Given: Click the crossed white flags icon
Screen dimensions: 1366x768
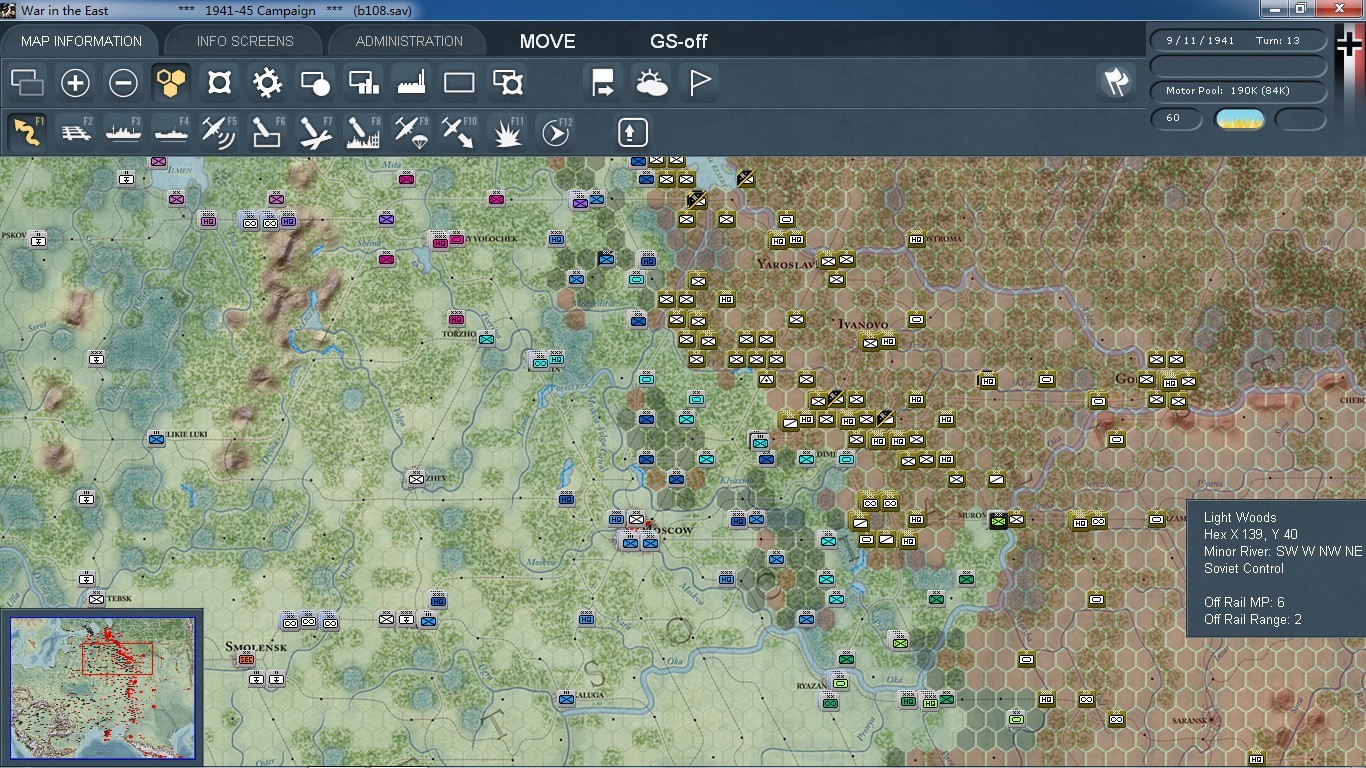Looking at the screenshot, I should click(x=1115, y=82).
